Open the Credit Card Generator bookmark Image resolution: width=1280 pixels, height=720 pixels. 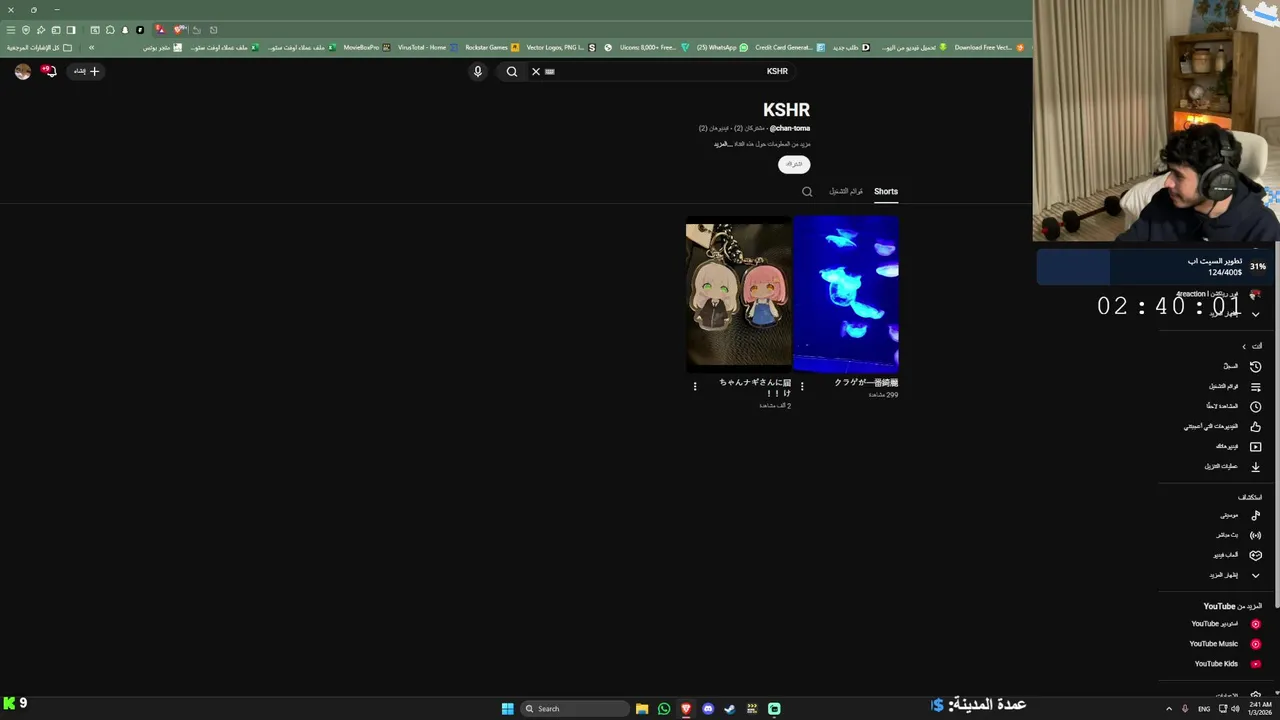[790, 47]
